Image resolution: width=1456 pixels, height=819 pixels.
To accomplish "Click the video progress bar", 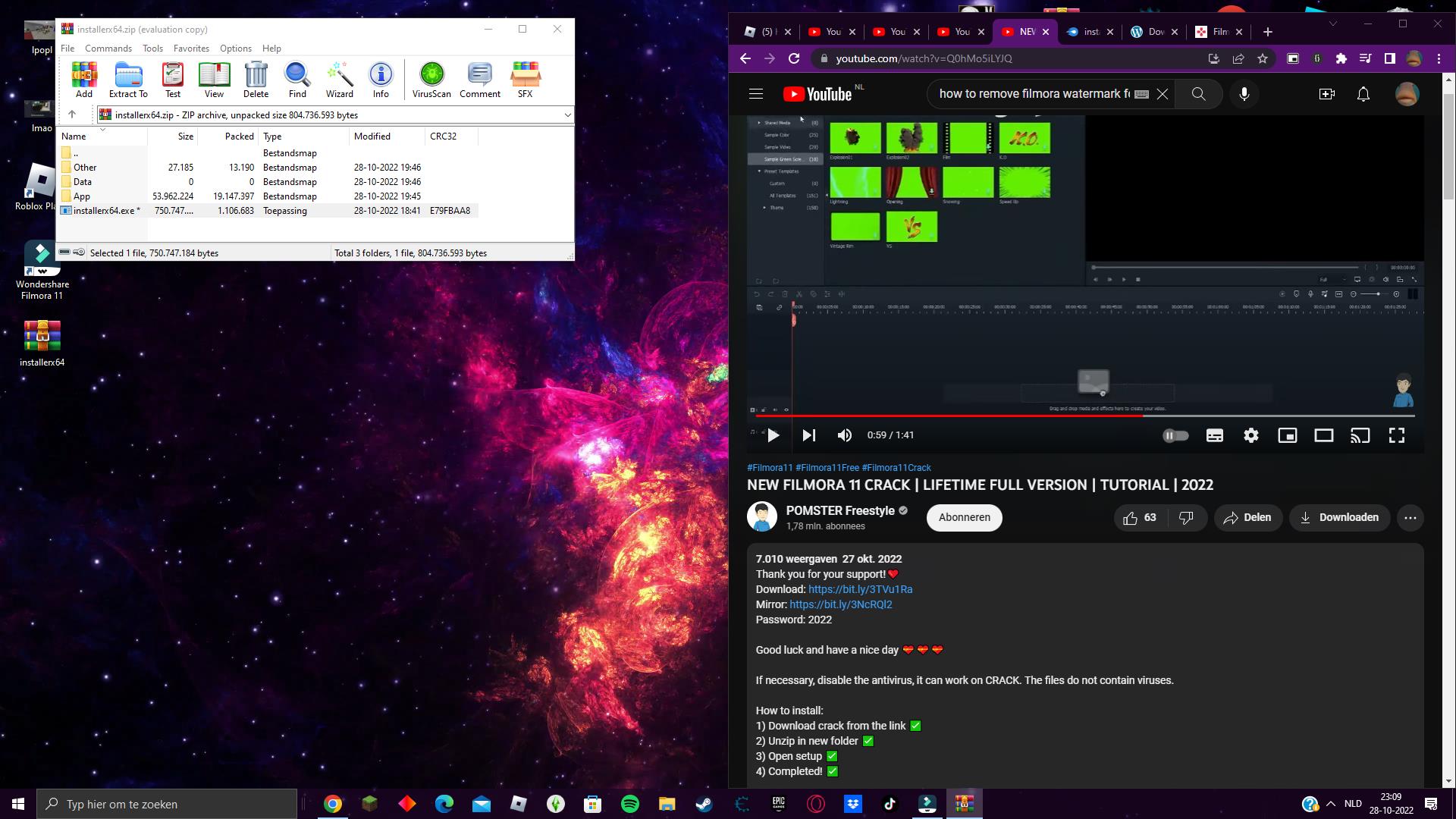I will pyautogui.click(x=1084, y=416).
